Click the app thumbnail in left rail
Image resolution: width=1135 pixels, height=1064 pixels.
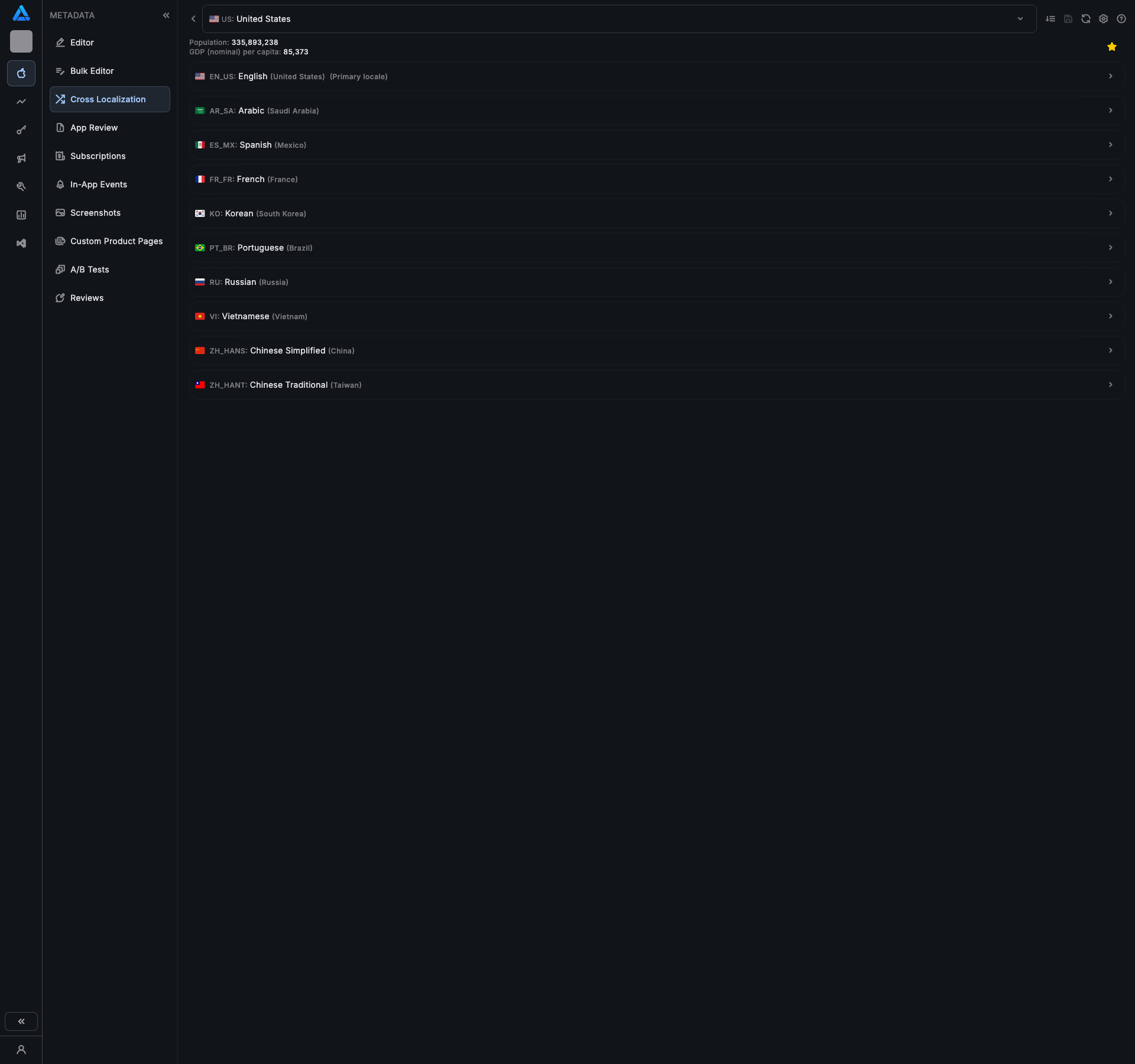click(x=21, y=41)
